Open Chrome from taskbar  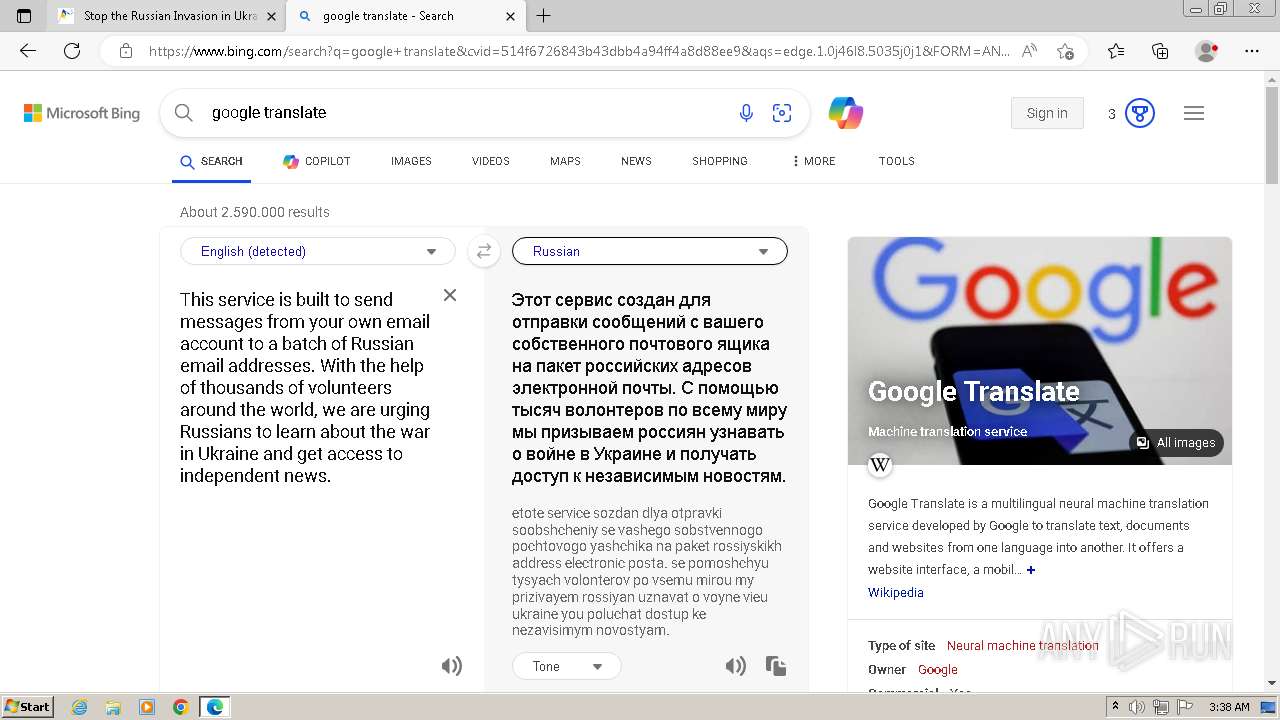(181, 707)
